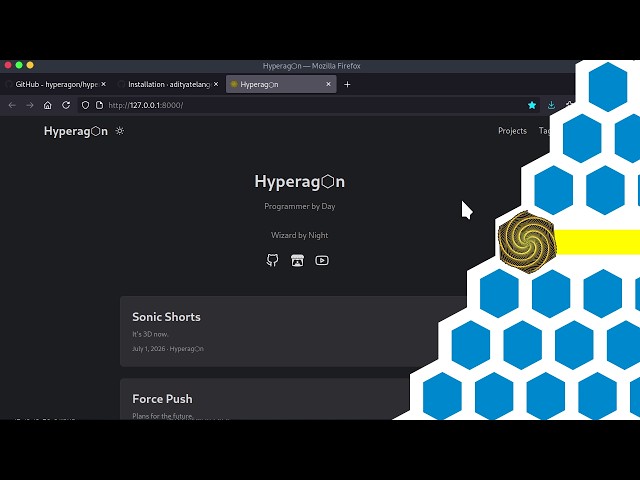Open the Sonic Shorts post card
Viewport: 640px width, 480px height.
tap(293, 331)
